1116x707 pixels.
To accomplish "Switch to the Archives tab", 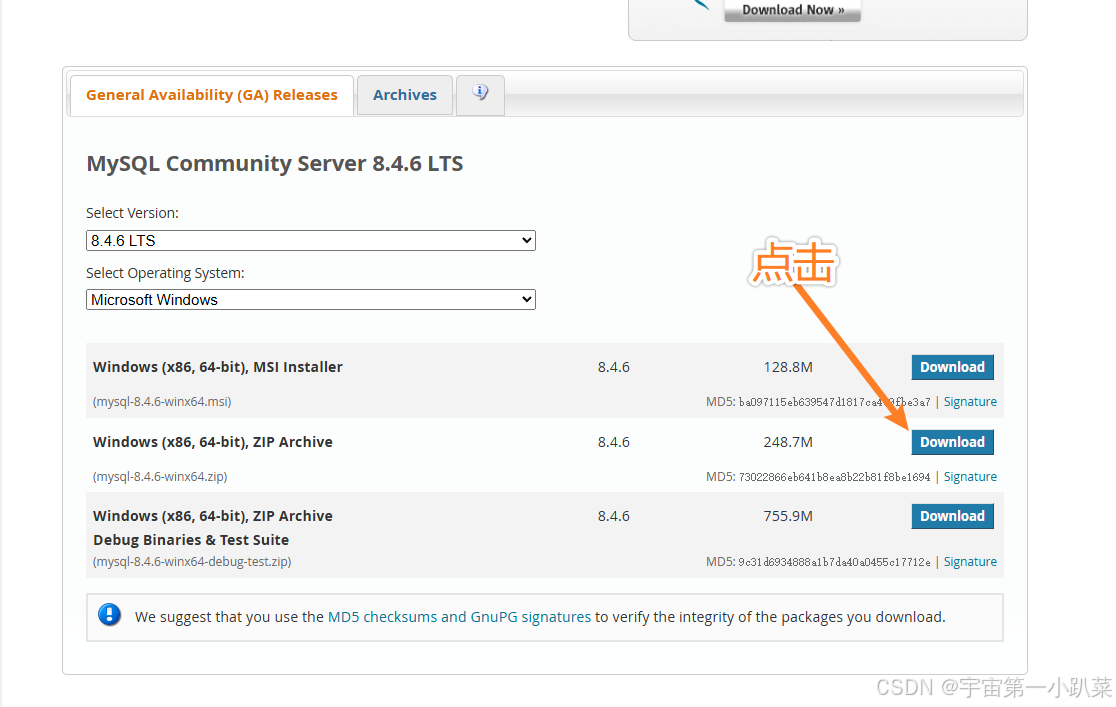I will (x=404, y=95).
